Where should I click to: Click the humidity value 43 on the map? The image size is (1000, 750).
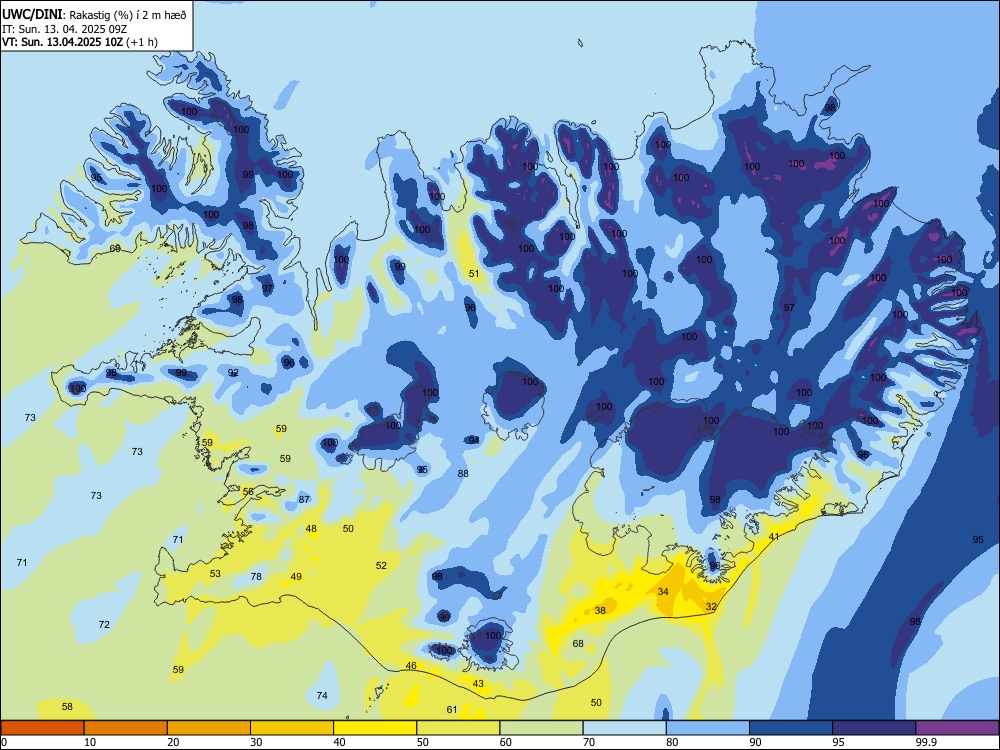[x=478, y=683]
